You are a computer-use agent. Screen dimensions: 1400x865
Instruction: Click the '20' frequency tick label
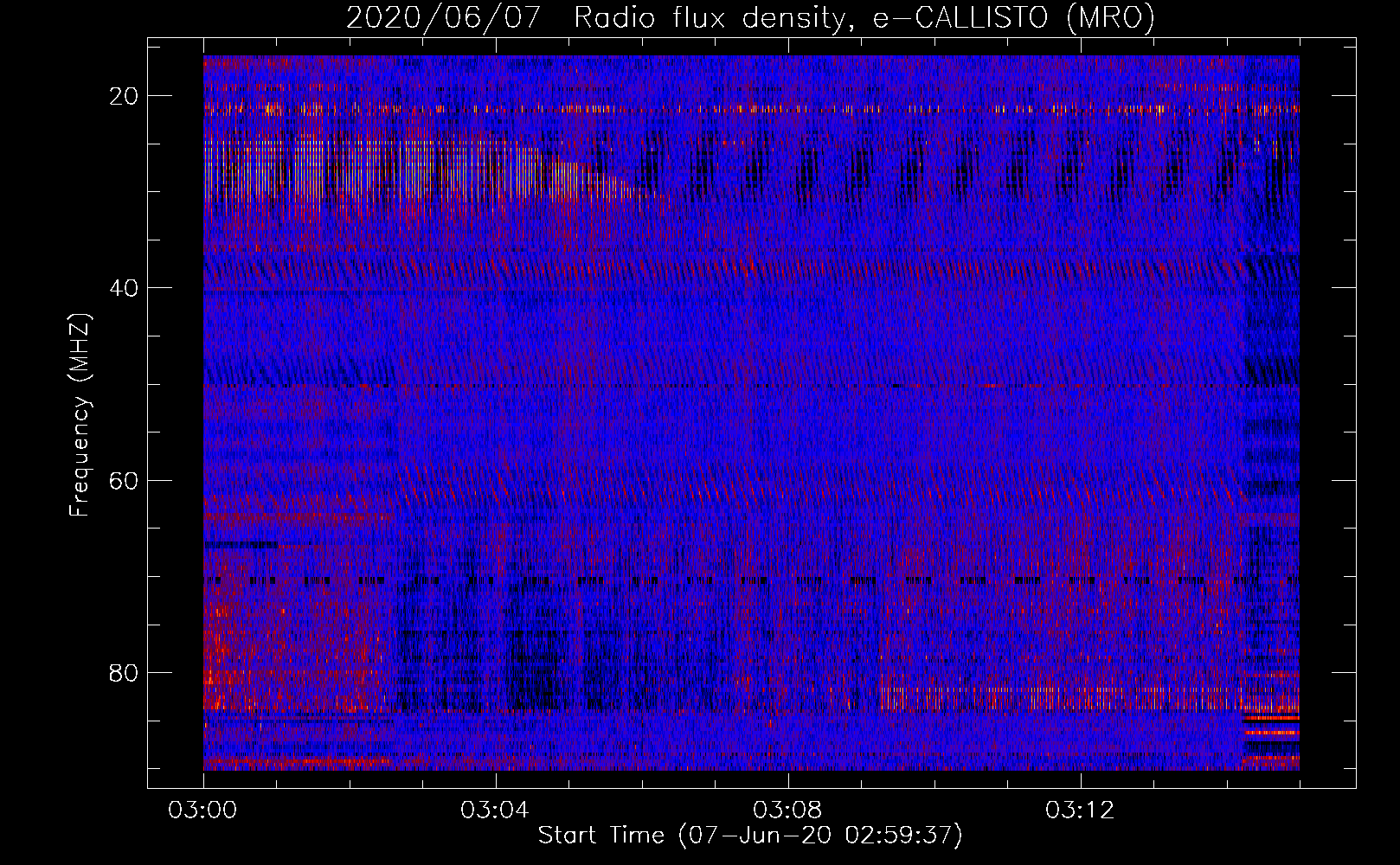pos(125,96)
